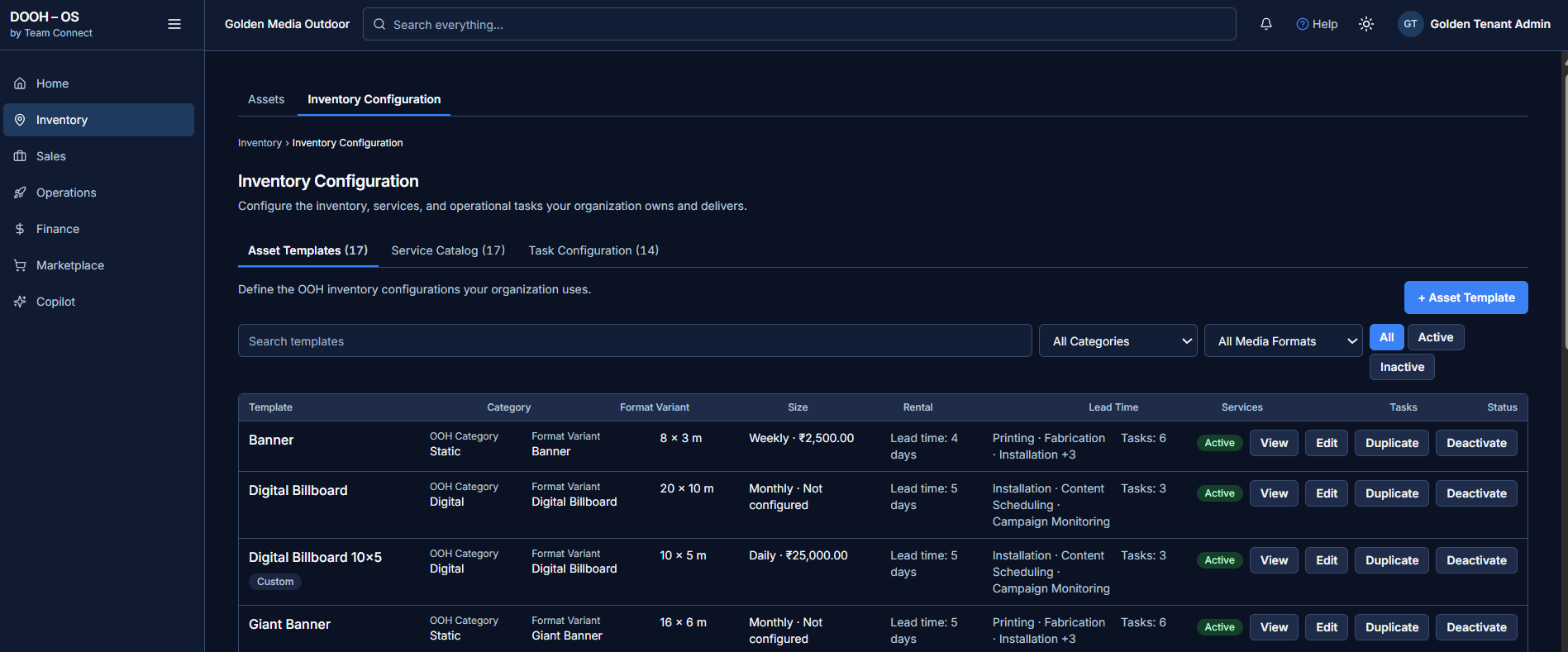
Task: Click the Copilot sparkle icon
Action: tap(20, 302)
